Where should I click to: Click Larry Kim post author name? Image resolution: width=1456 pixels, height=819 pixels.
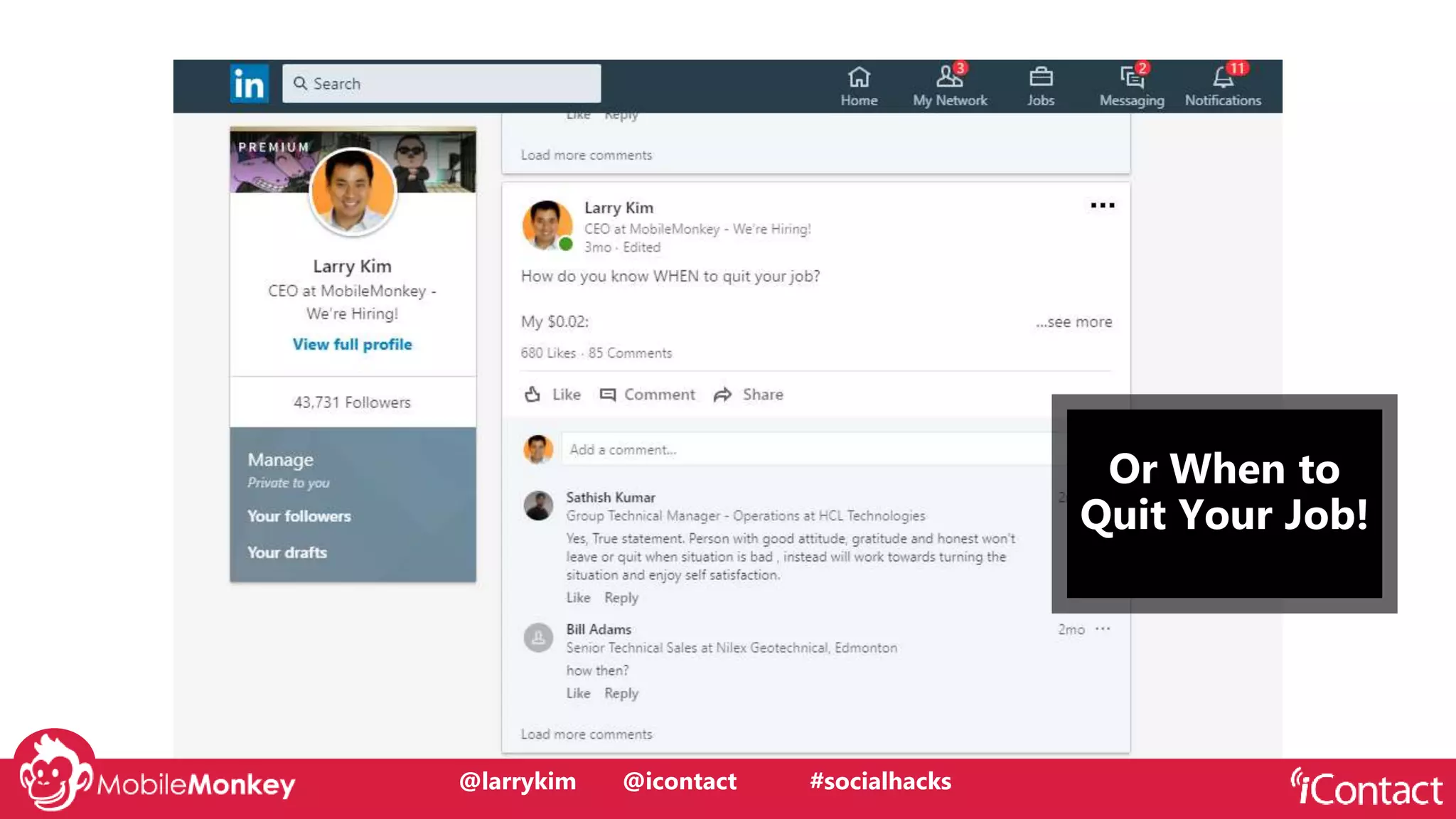pos(619,208)
